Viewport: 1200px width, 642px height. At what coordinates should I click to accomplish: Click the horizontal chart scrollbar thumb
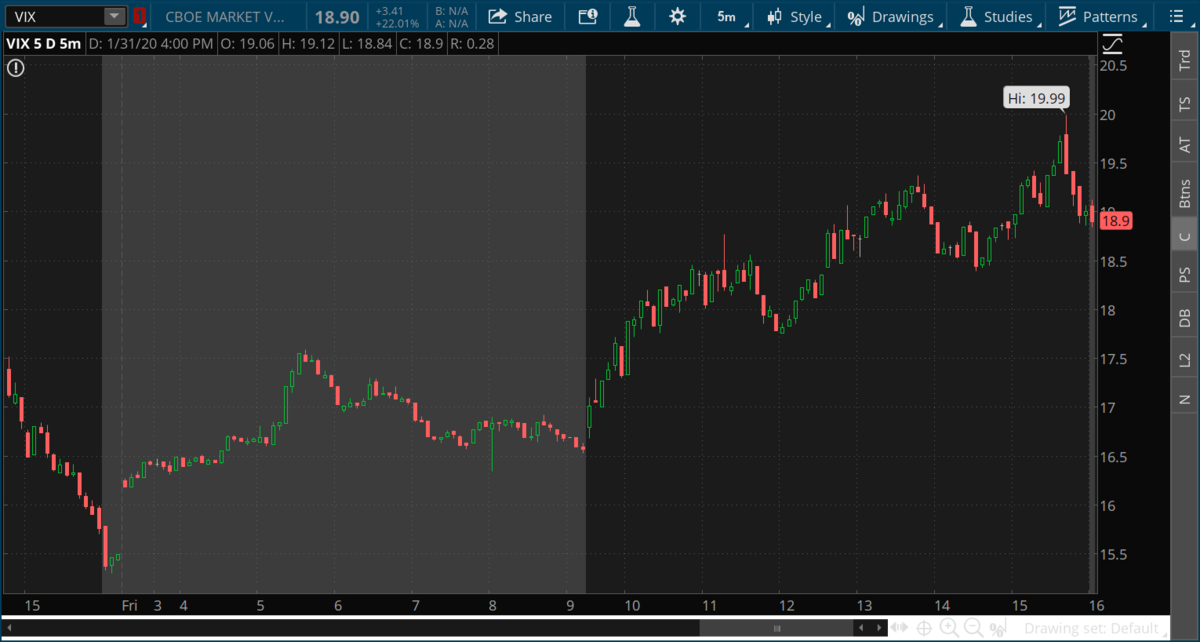click(776, 628)
